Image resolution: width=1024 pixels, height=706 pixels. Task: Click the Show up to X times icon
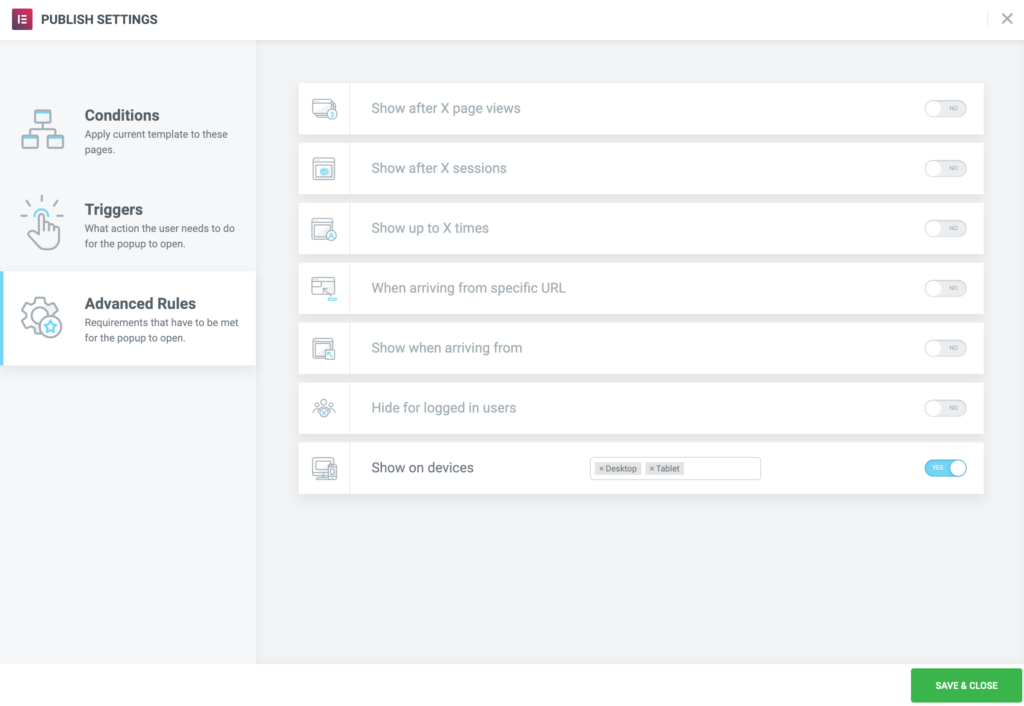(324, 228)
